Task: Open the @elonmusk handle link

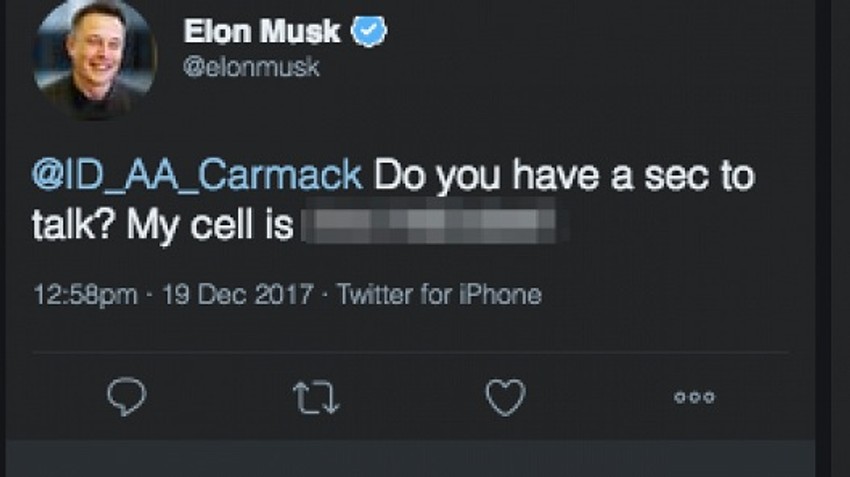Action: point(252,68)
